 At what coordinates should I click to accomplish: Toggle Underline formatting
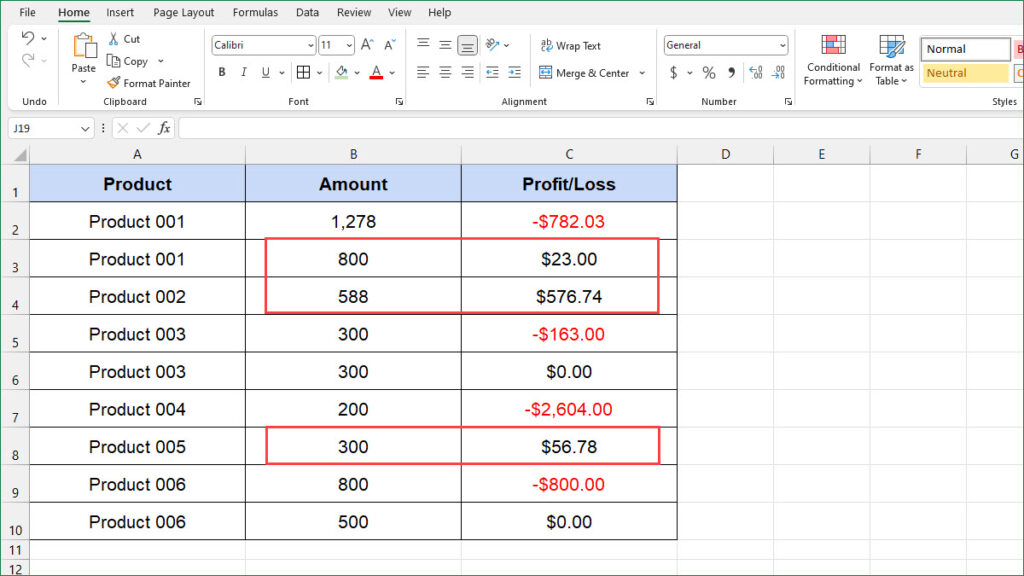coord(263,72)
